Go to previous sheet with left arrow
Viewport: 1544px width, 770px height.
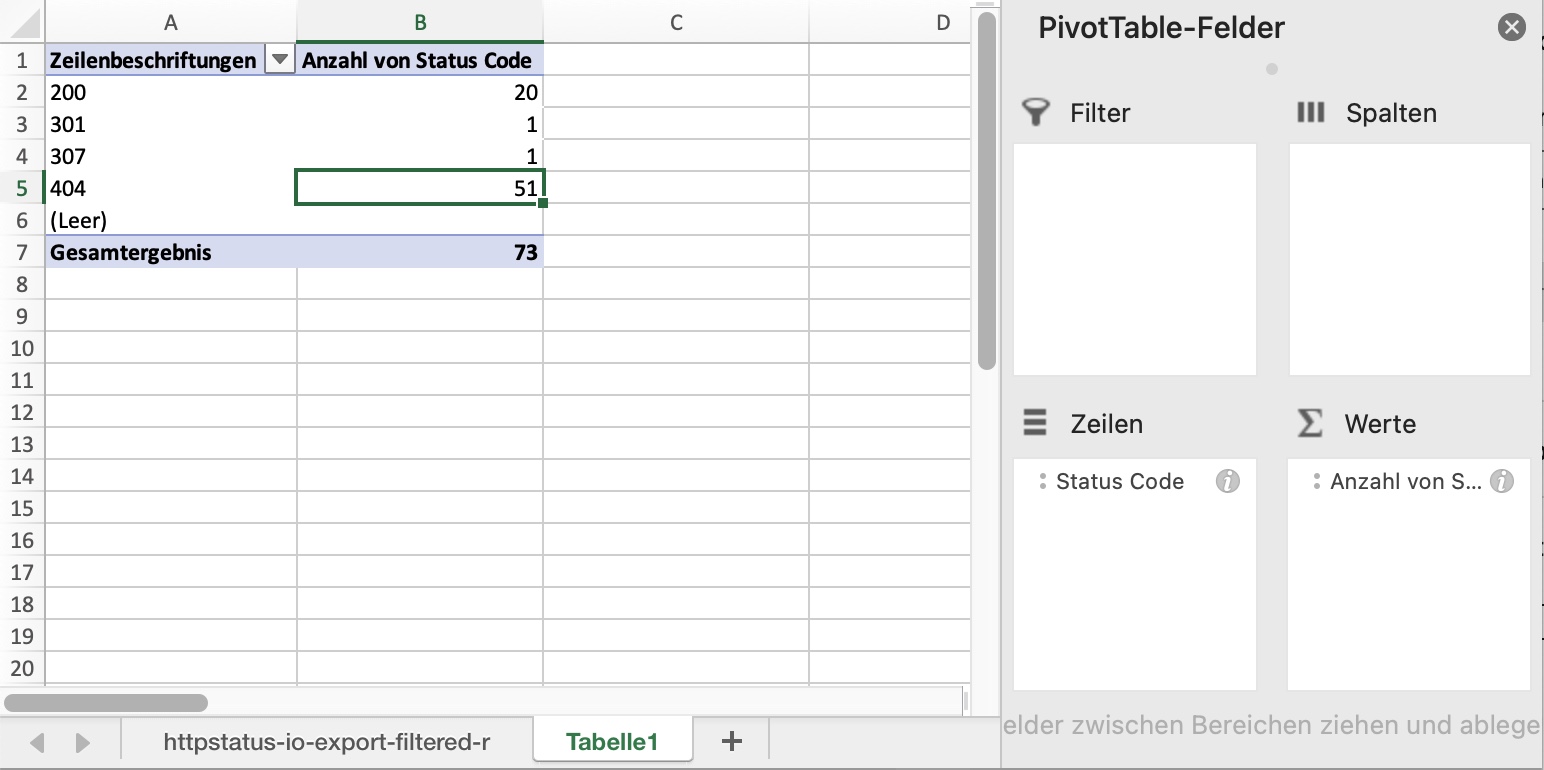coord(38,742)
